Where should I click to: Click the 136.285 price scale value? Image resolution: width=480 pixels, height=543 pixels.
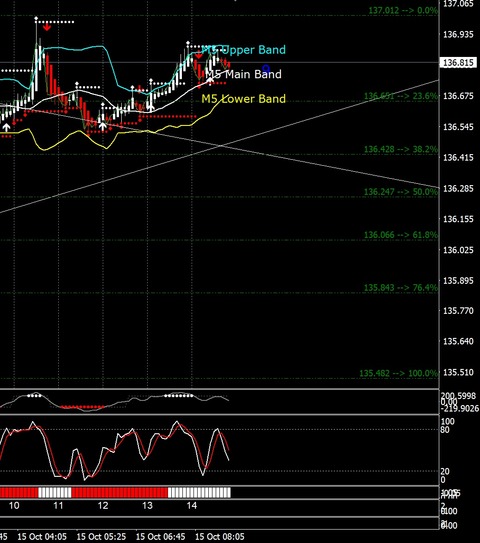coord(458,188)
